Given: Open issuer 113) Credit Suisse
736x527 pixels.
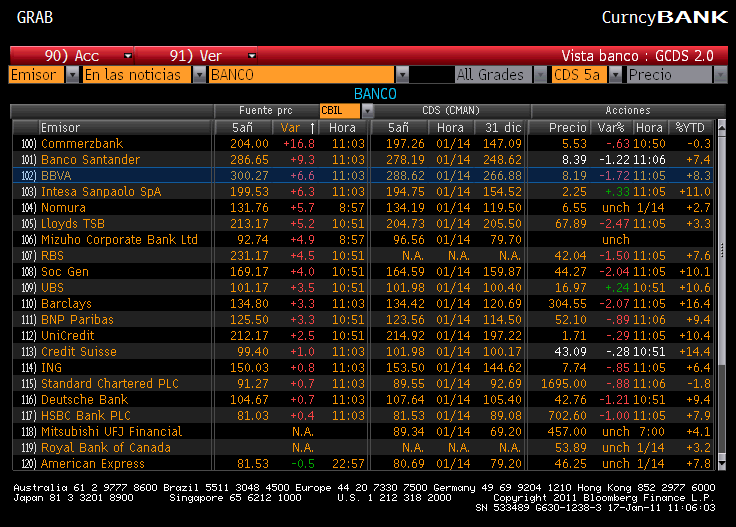Looking at the screenshot, I should 78,351.
